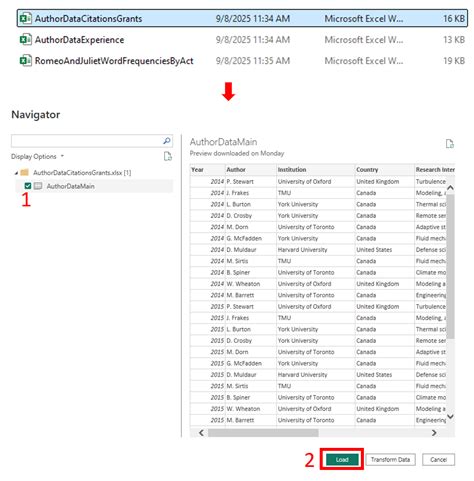The width and height of the screenshot is (474, 481).
Task: Click the horizontal scroll left arrow
Action: tap(201, 433)
